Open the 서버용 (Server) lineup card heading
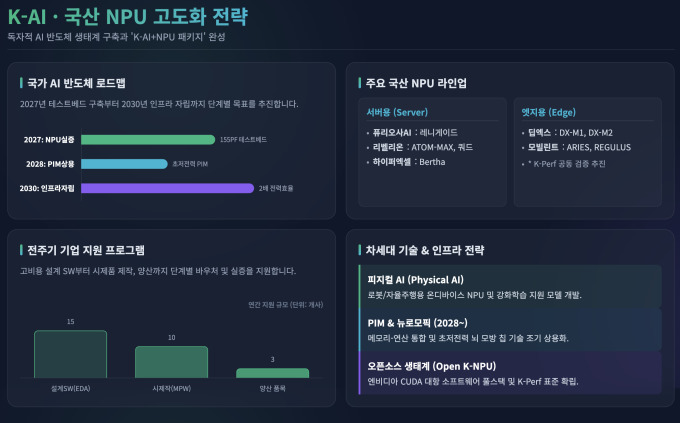This screenshot has height=423, width=680. point(398,112)
